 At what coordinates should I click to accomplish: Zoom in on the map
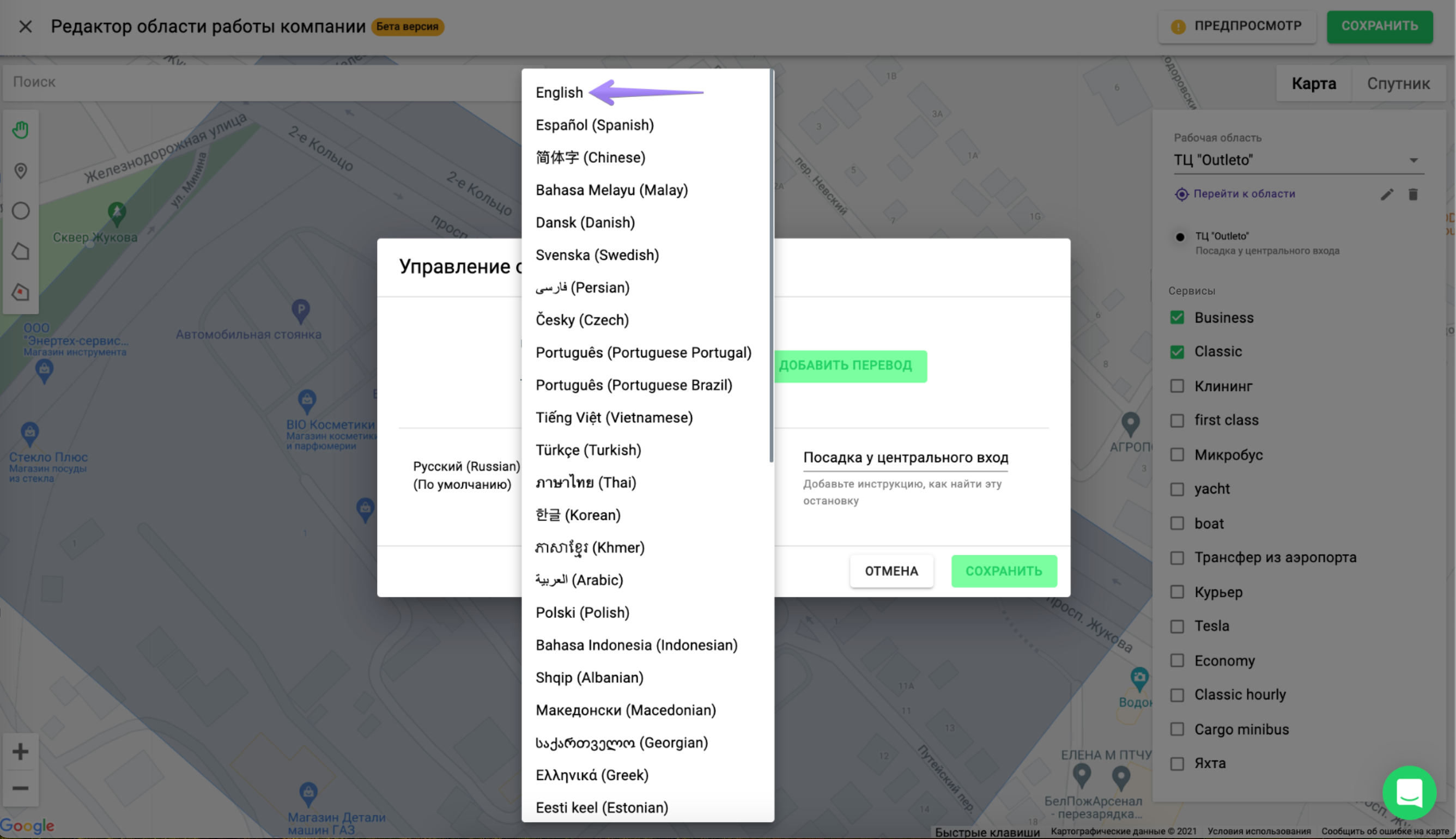[21, 751]
